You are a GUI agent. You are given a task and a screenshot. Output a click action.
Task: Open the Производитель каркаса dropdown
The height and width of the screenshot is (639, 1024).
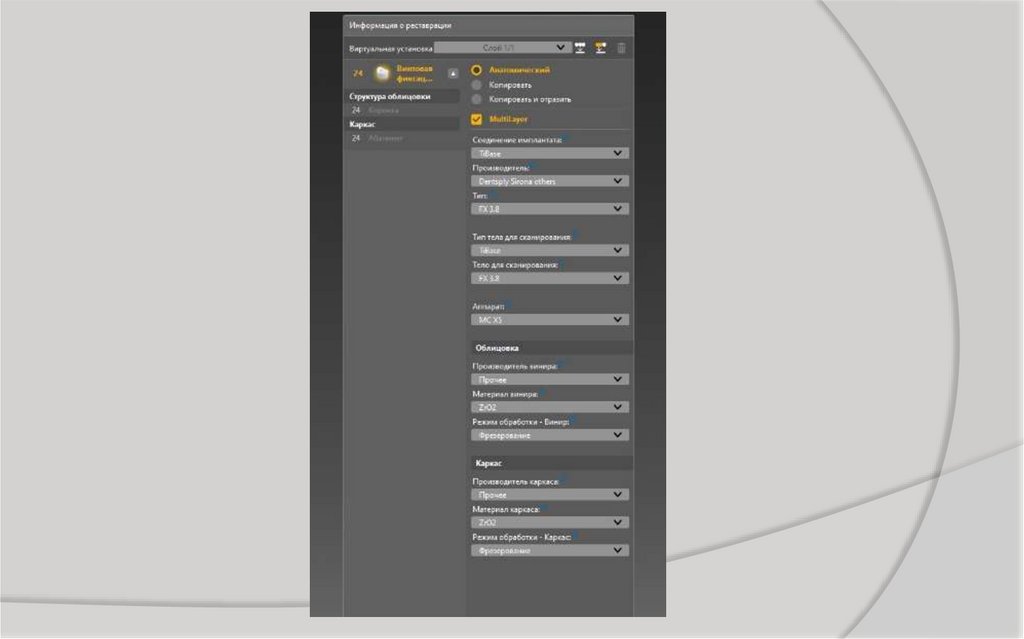pyautogui.click(x=550, y=494)
